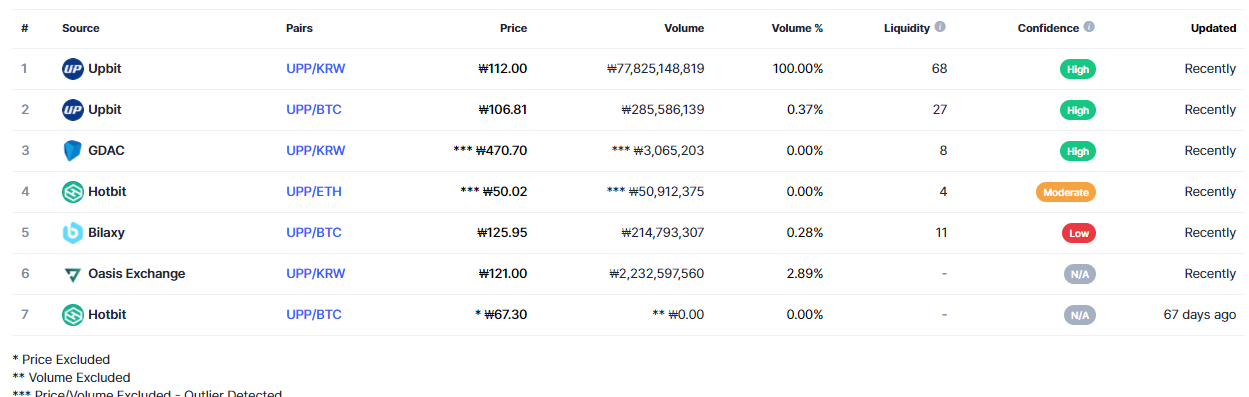Click the Oasis Exchange source name
The image size is (1249, 397).
tap(136, 274)
